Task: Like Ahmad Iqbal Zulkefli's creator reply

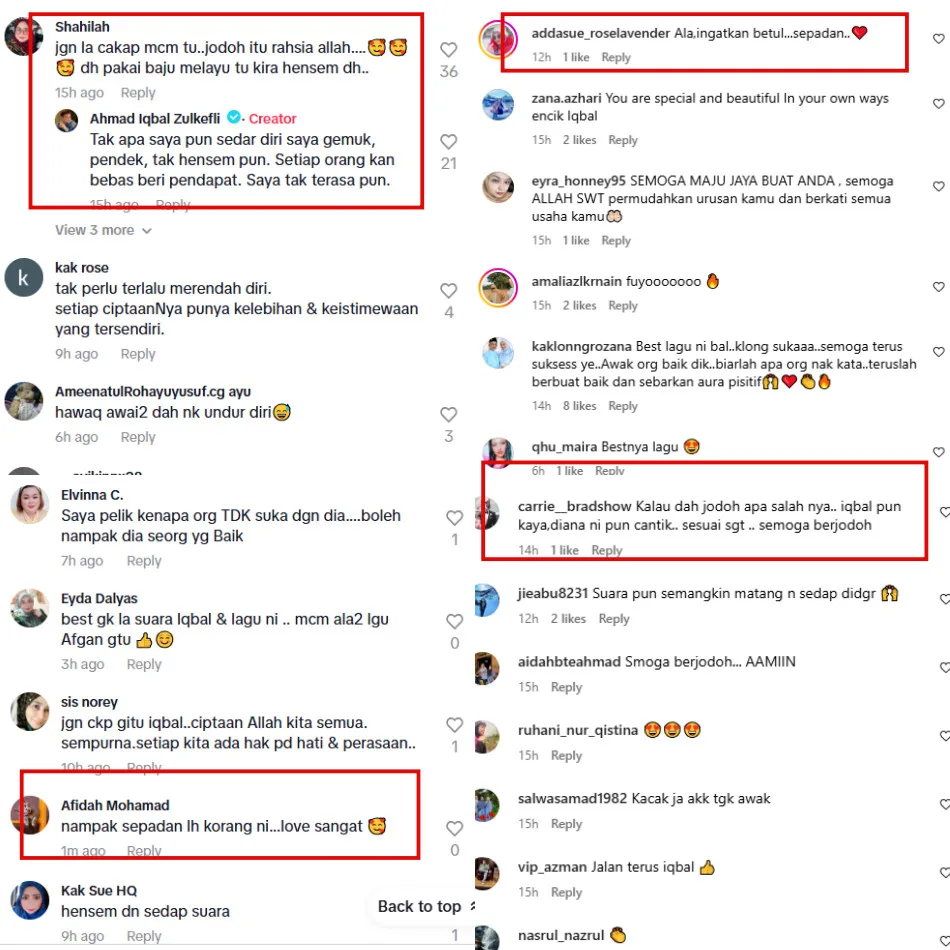Action: pos(448,142)
